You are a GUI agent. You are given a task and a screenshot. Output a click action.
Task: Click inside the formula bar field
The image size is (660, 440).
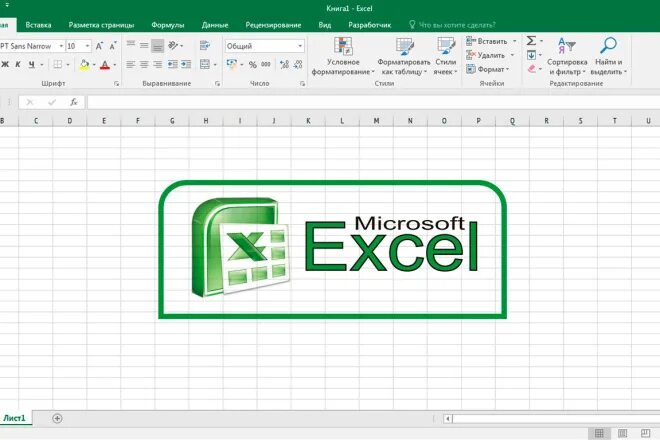[x=373, y=102]
